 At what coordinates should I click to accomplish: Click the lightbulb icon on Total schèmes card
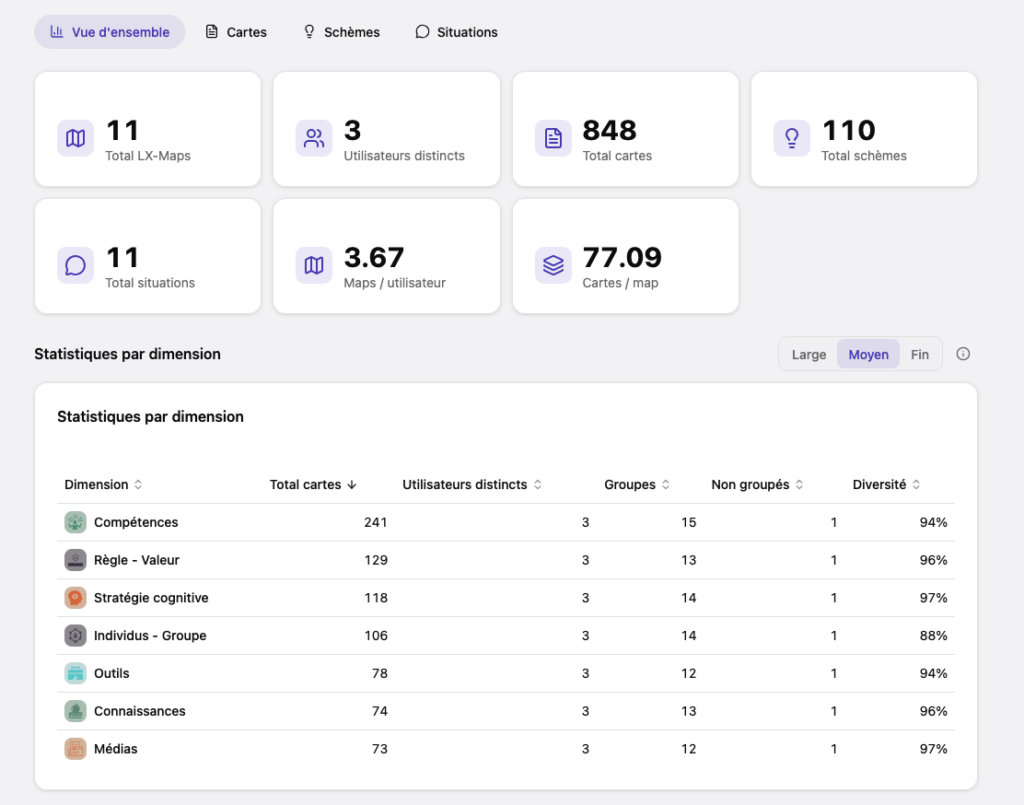pyautogui.click(x=792, y=138)
